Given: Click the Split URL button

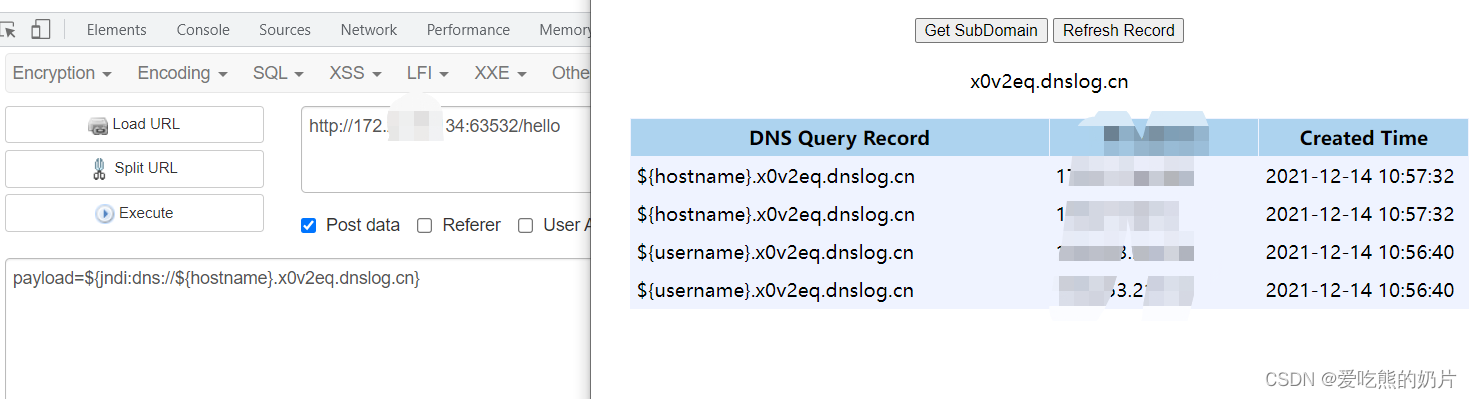Looking at the screenshot, I should [134, 169].
